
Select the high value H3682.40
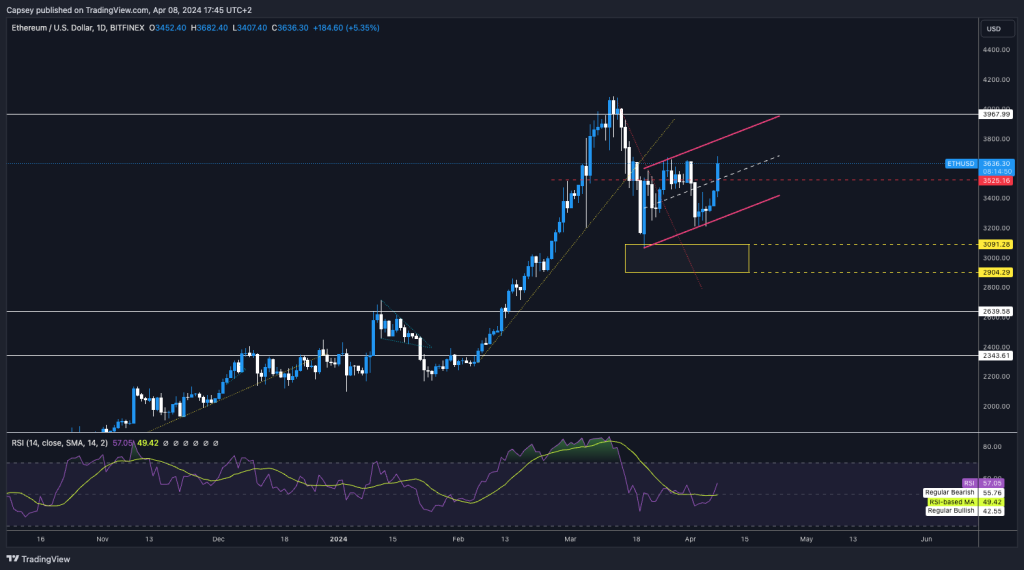pyautogui.click(x=209, y=28)
